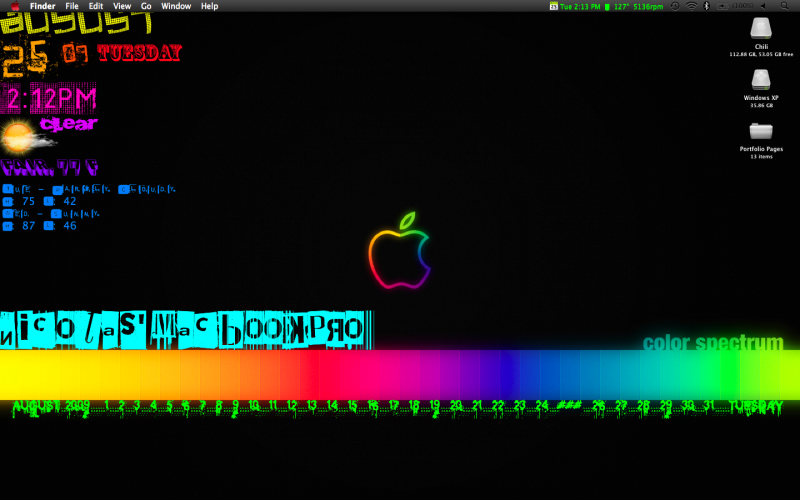Open the View menu

122,6
